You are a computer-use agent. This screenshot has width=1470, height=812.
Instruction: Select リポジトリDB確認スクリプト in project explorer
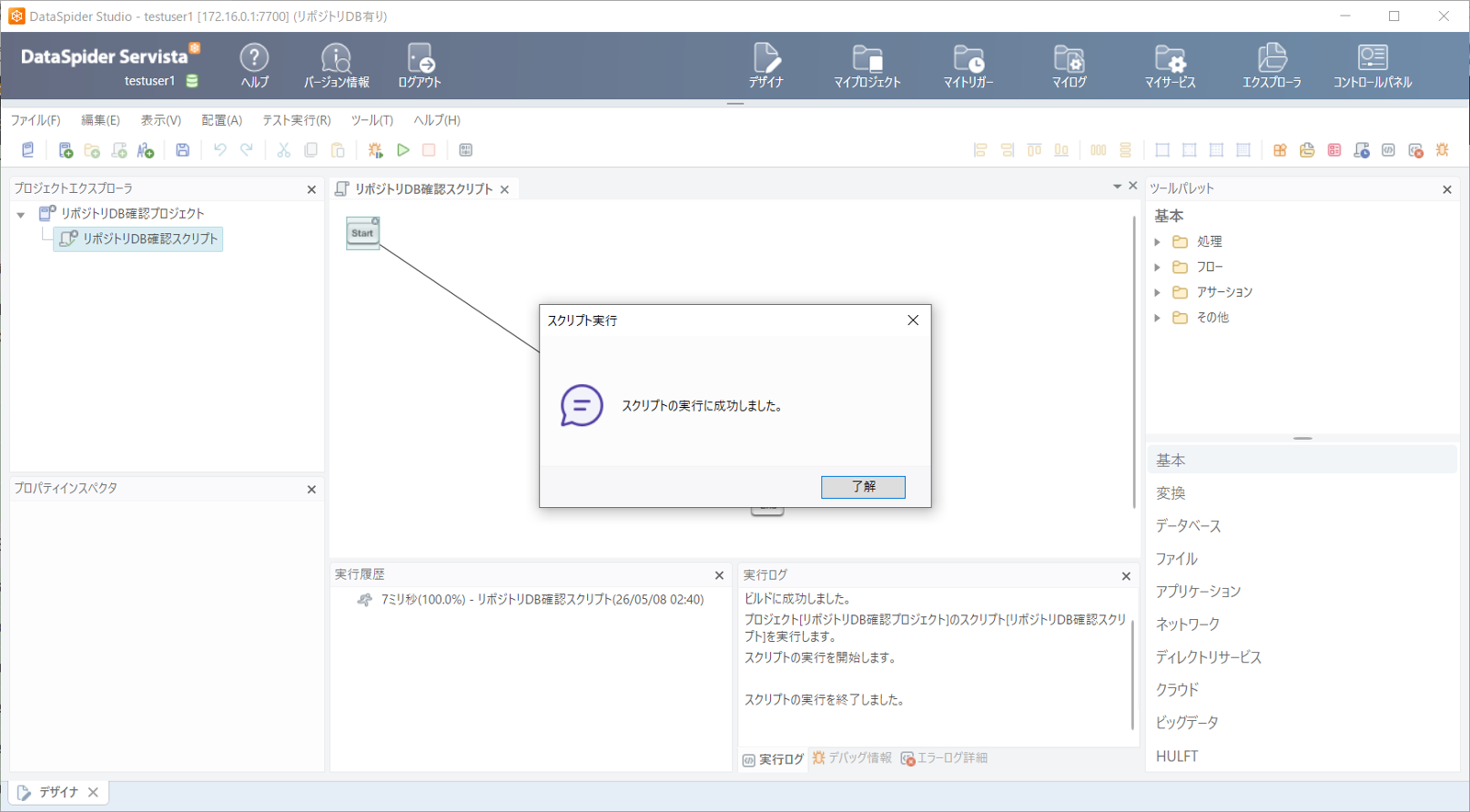tap(138, 239)
